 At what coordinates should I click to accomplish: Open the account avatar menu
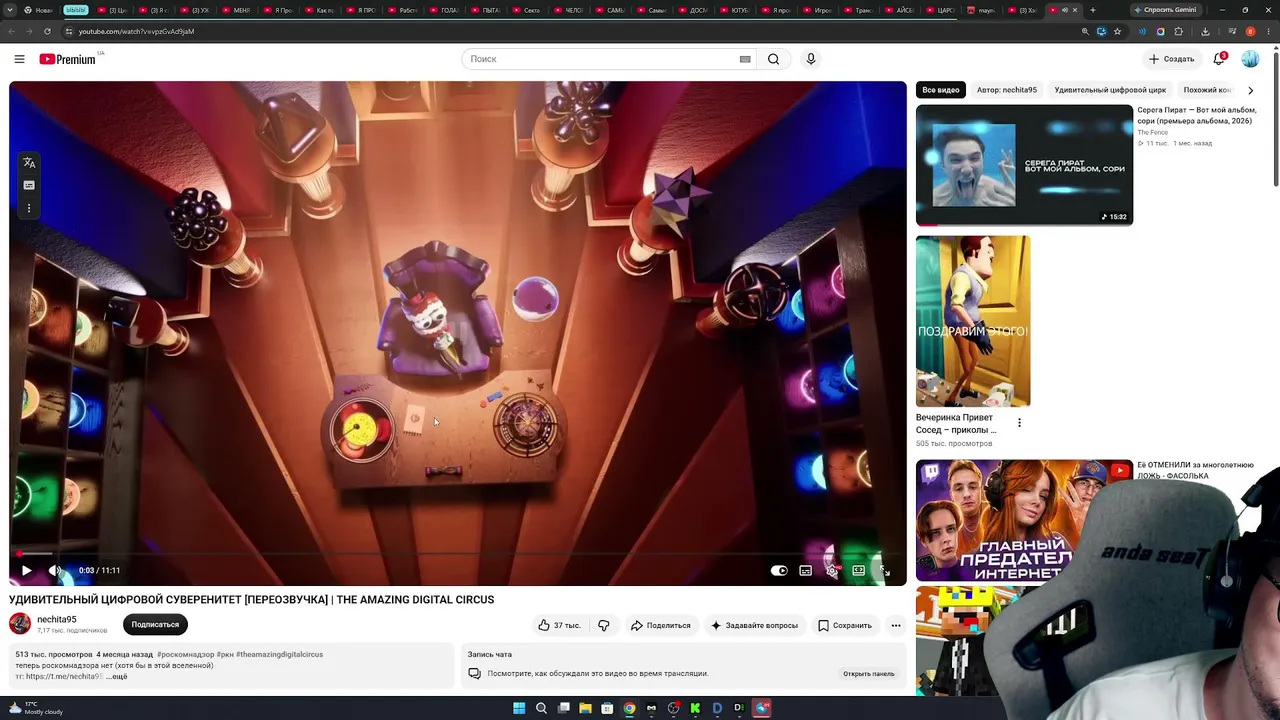[1250, 59]
